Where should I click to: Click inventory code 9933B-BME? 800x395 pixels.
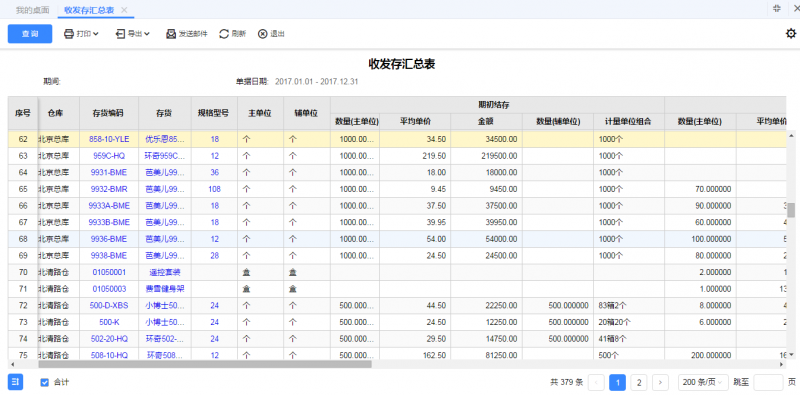109,222
